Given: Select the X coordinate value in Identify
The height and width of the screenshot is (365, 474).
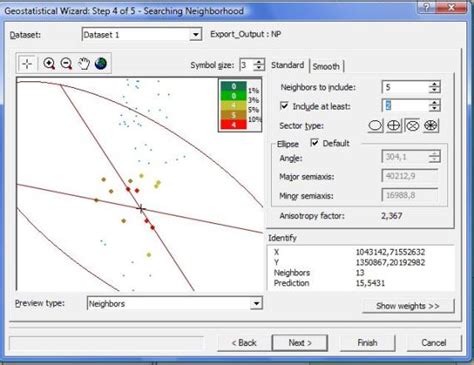Looking at the screenshot, I should pos(390,252).
